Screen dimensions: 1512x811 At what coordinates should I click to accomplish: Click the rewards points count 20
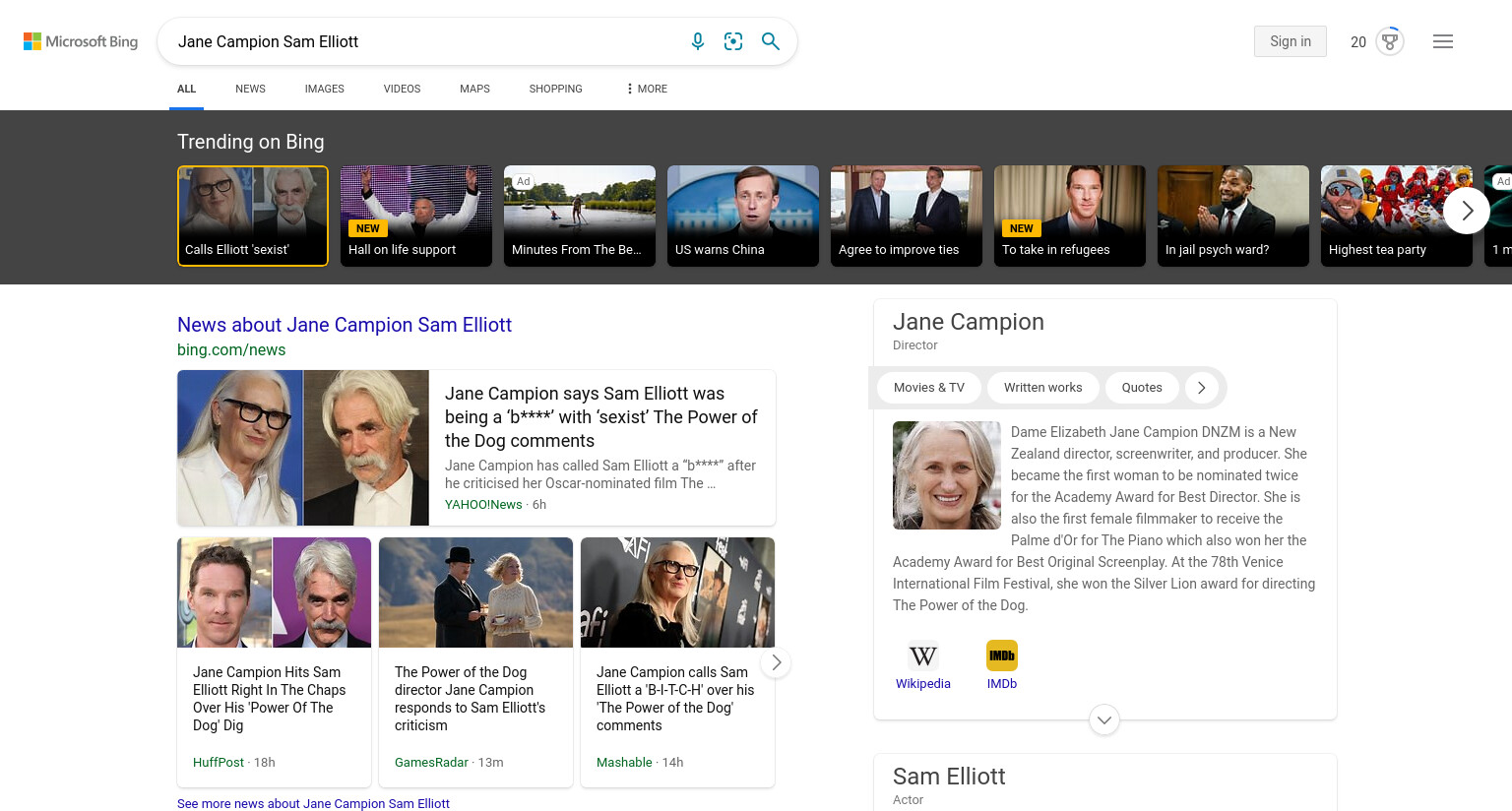(1358, 41)
